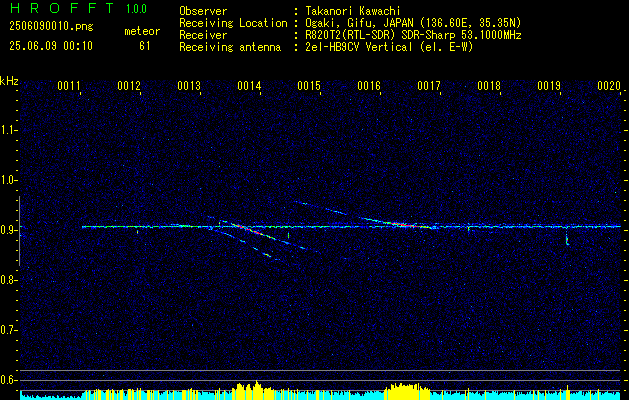629x400 pixels.
Task: Click the 0019 time marker
Action: coord(548,86)
